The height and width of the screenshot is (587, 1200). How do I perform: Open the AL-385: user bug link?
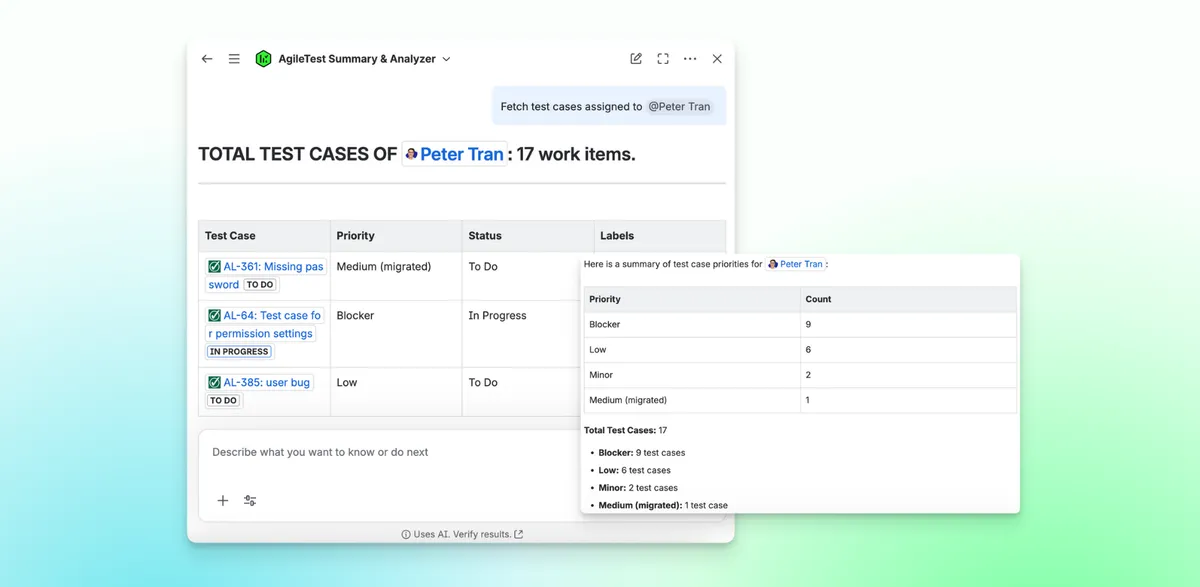tap(267, 382)
